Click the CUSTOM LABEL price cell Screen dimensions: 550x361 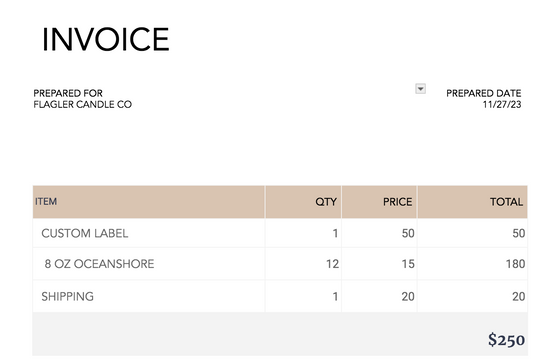coord(379,233)
